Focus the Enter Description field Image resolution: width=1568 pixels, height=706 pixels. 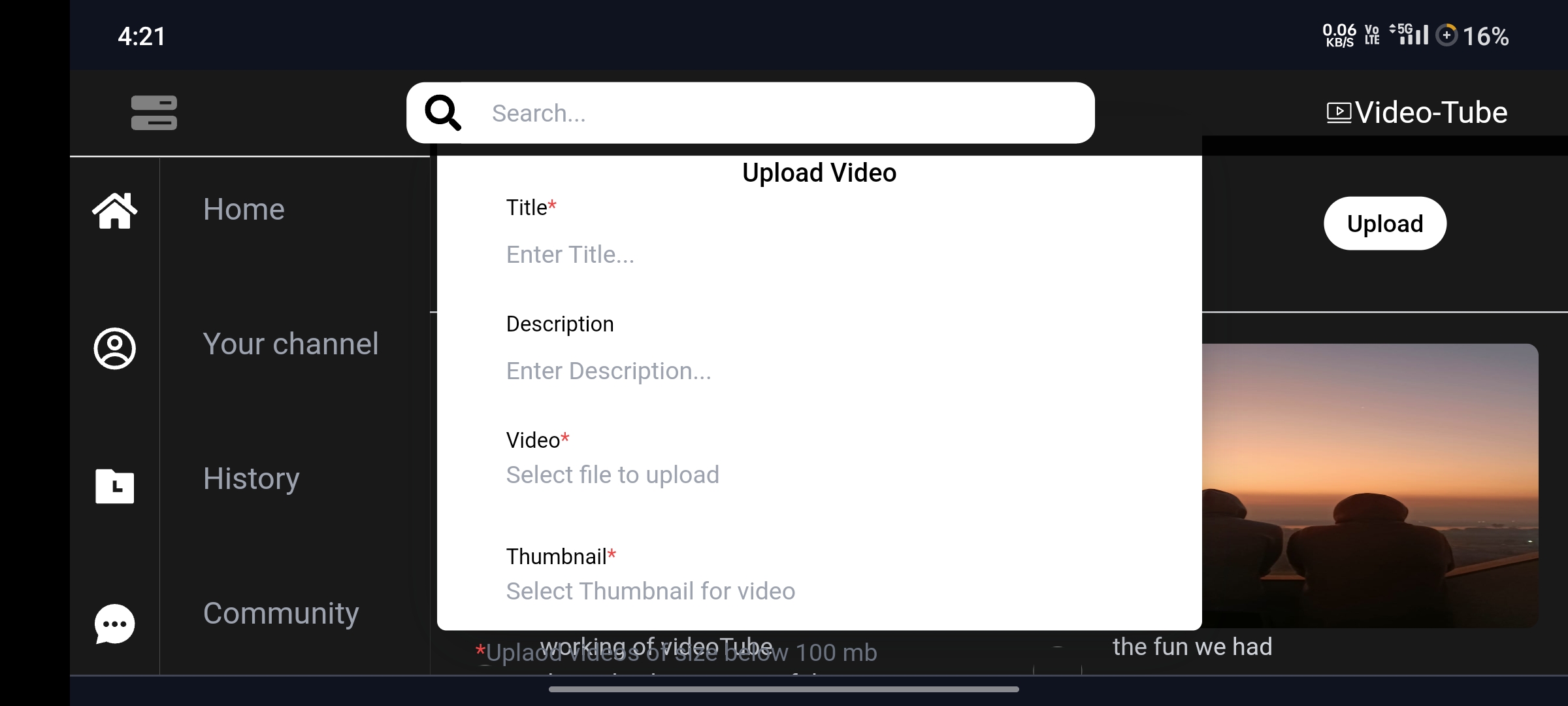point(819,371)
